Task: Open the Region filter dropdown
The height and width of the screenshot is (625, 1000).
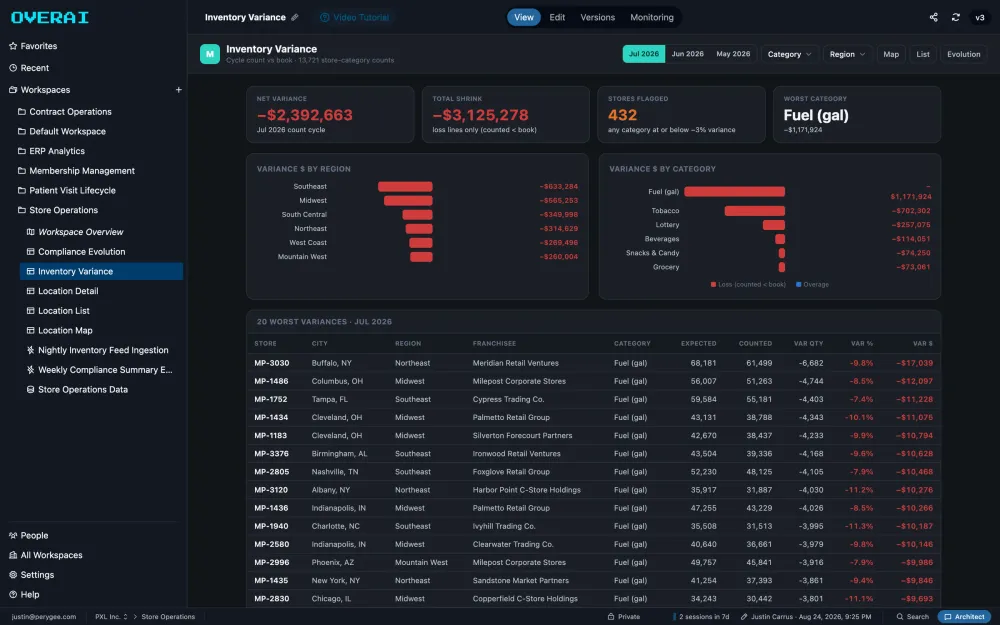Action: 847,54
